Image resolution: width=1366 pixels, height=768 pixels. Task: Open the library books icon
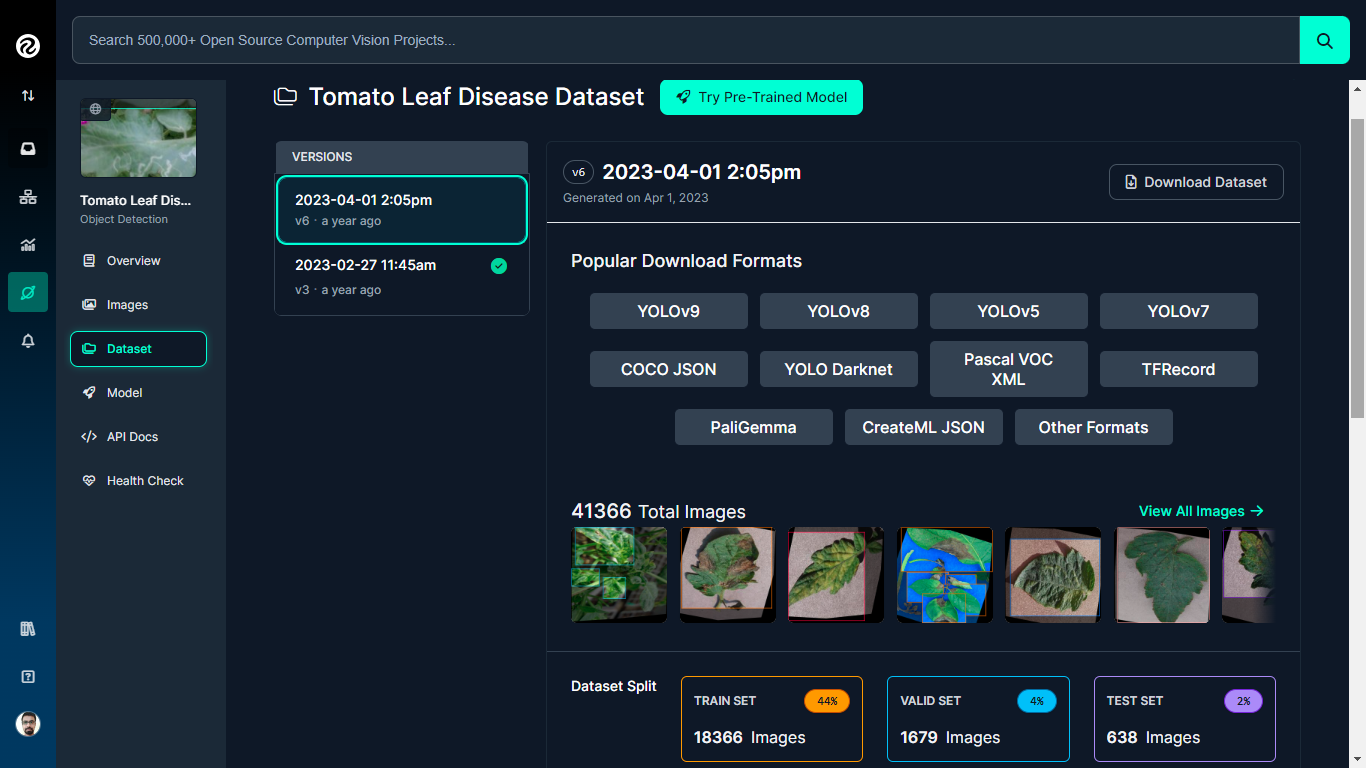pos(28,629)
